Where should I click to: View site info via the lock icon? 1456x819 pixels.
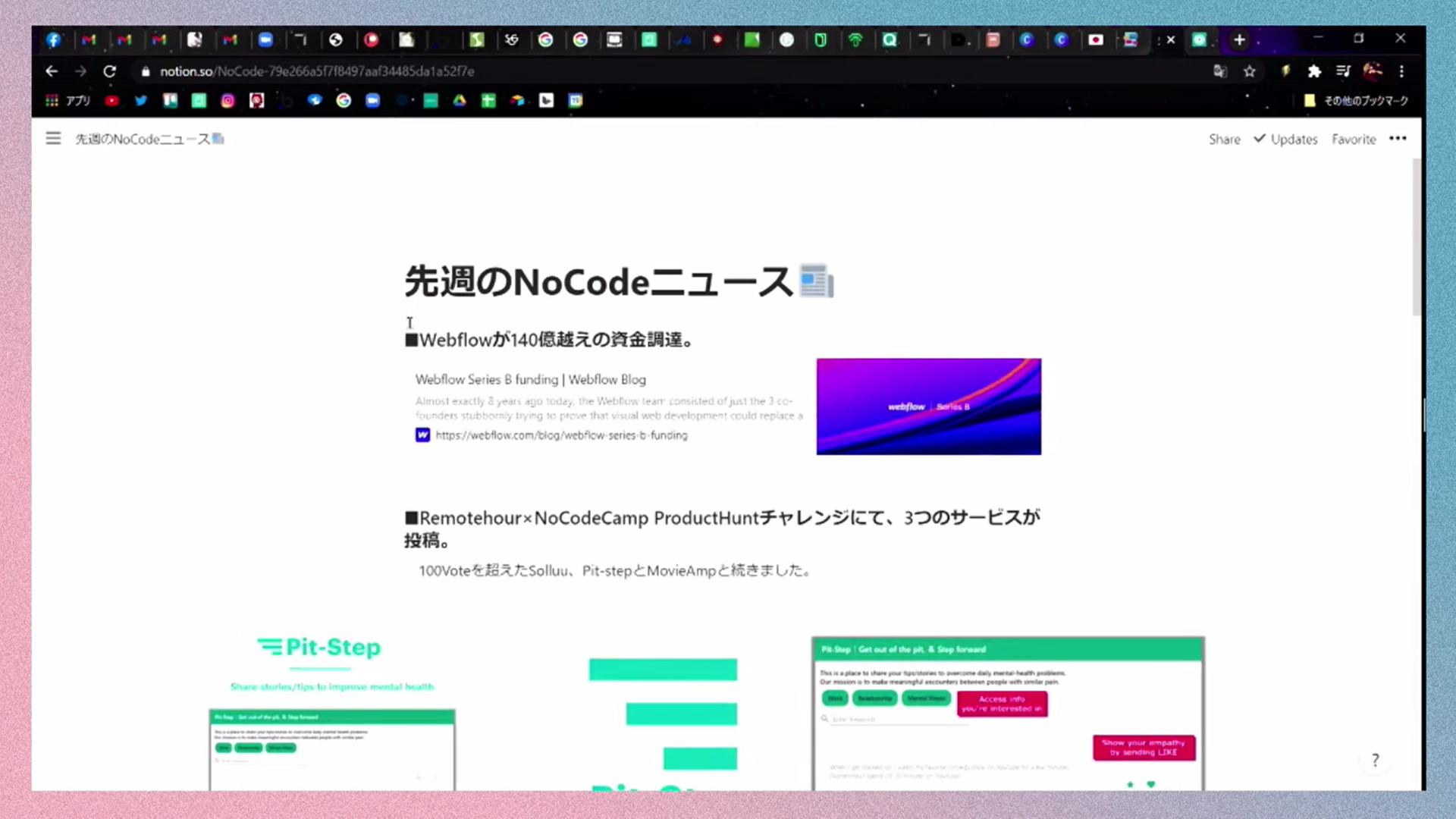pos(146,71)
